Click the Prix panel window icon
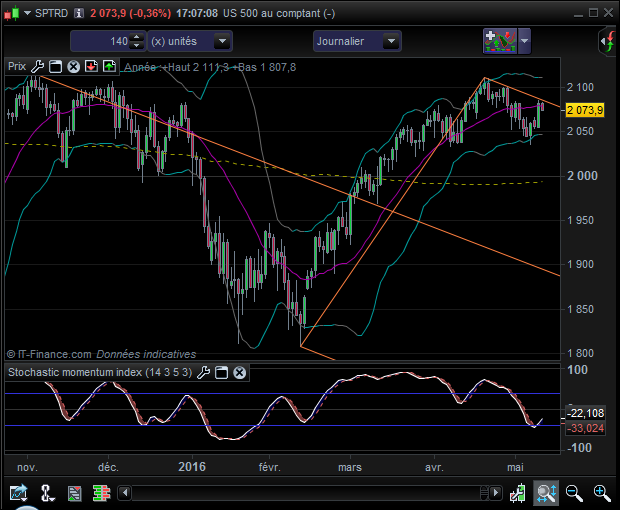Image resolution: width=620 pixels, height=510 pixels. pyautogui.click(x=55, y=66)
